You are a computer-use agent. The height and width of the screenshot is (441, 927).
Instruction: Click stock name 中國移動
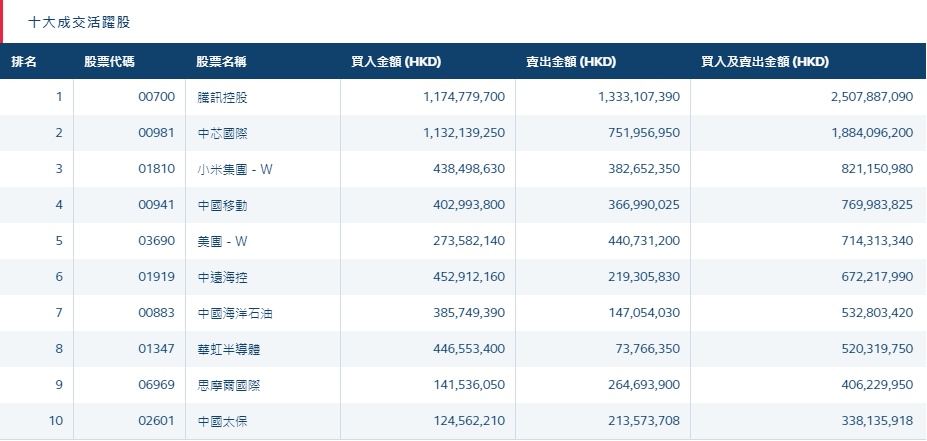(x=222, y=205)
